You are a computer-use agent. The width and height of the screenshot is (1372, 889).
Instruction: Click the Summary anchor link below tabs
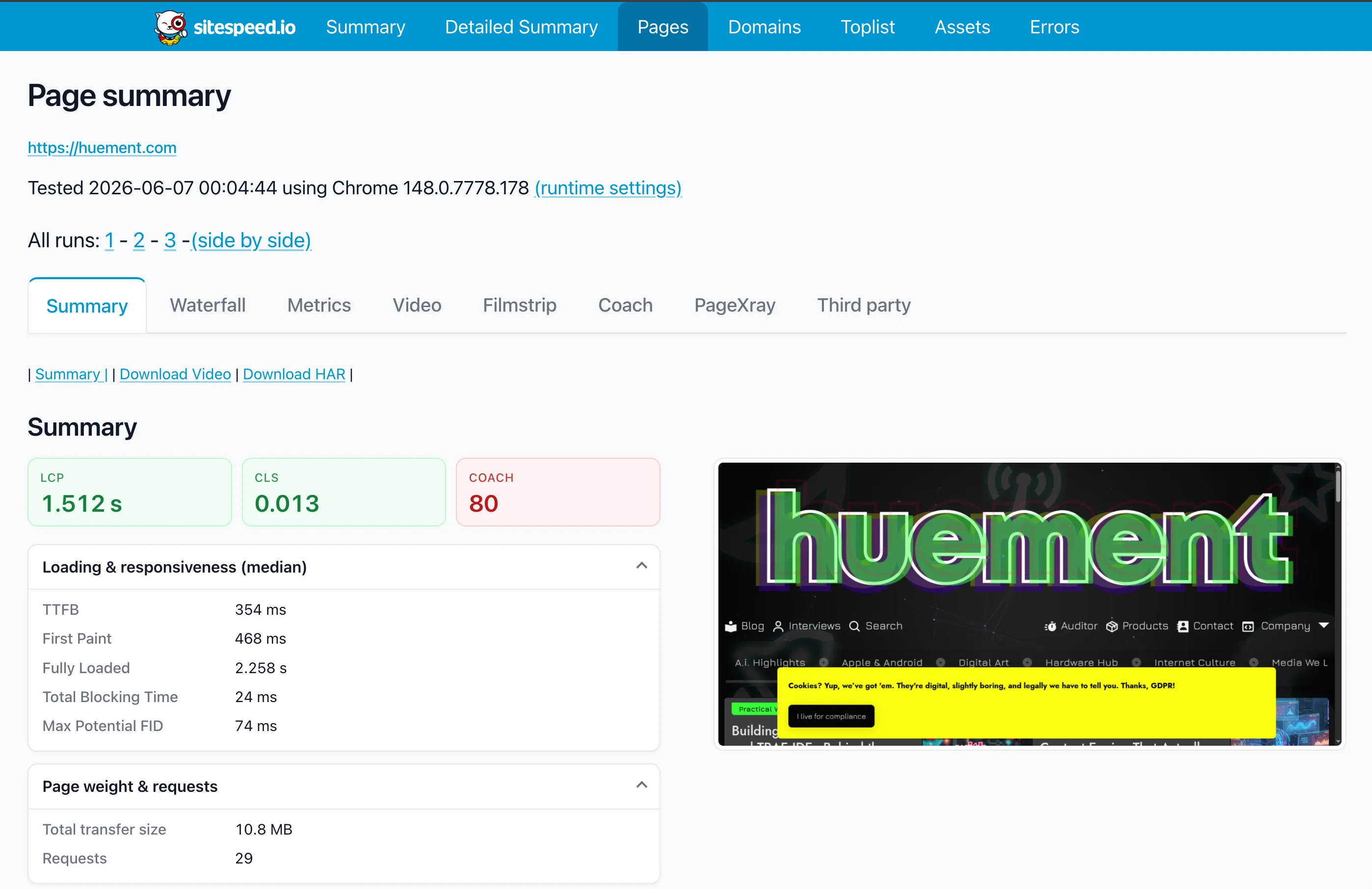pos(71,374)
